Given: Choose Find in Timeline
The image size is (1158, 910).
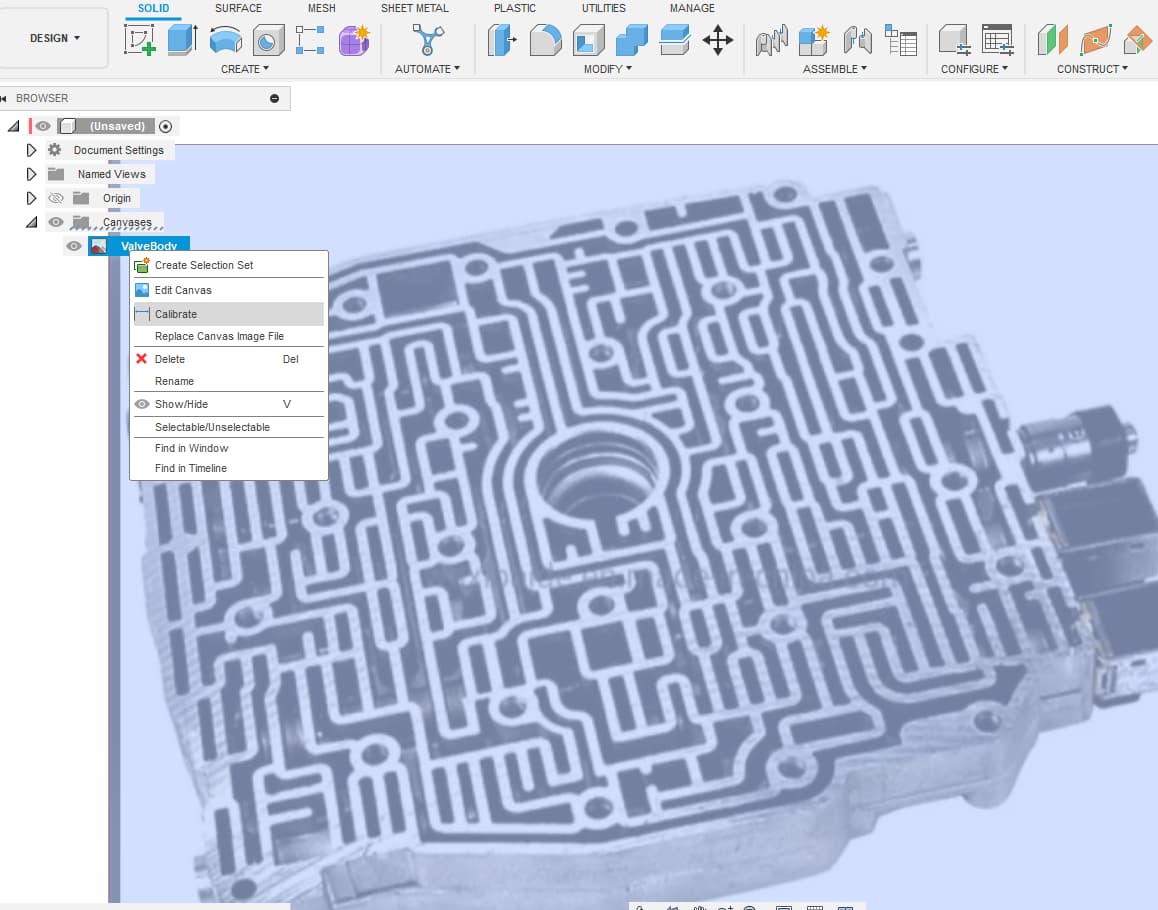Looking at the screenshot, I should point(228,468).
